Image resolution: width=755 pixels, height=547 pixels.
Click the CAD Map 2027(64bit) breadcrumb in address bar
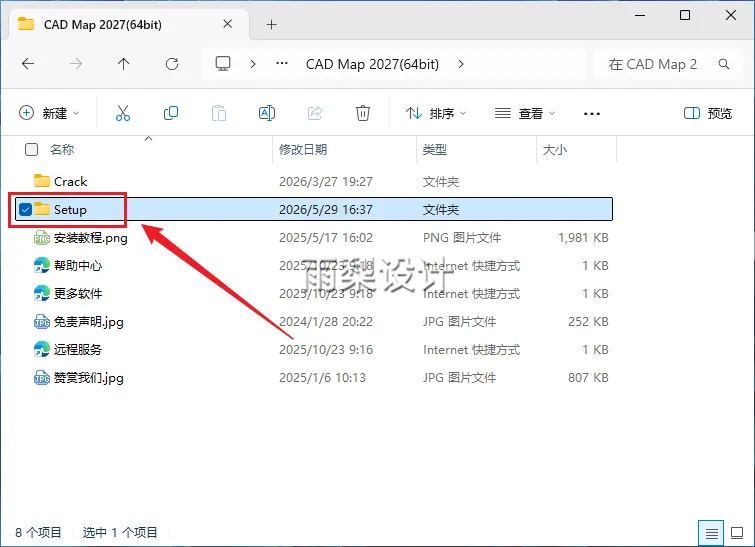tap(372, 64)
